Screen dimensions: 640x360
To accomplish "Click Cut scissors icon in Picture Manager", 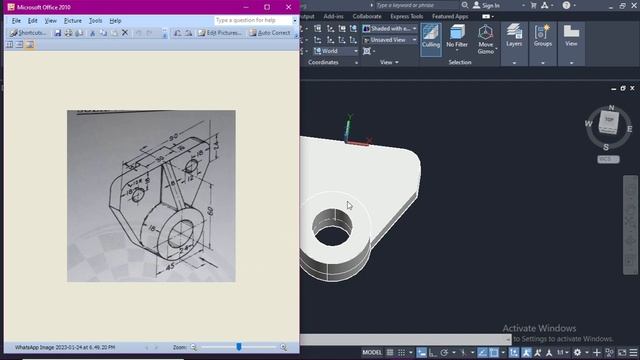I will tap(93, 33).
